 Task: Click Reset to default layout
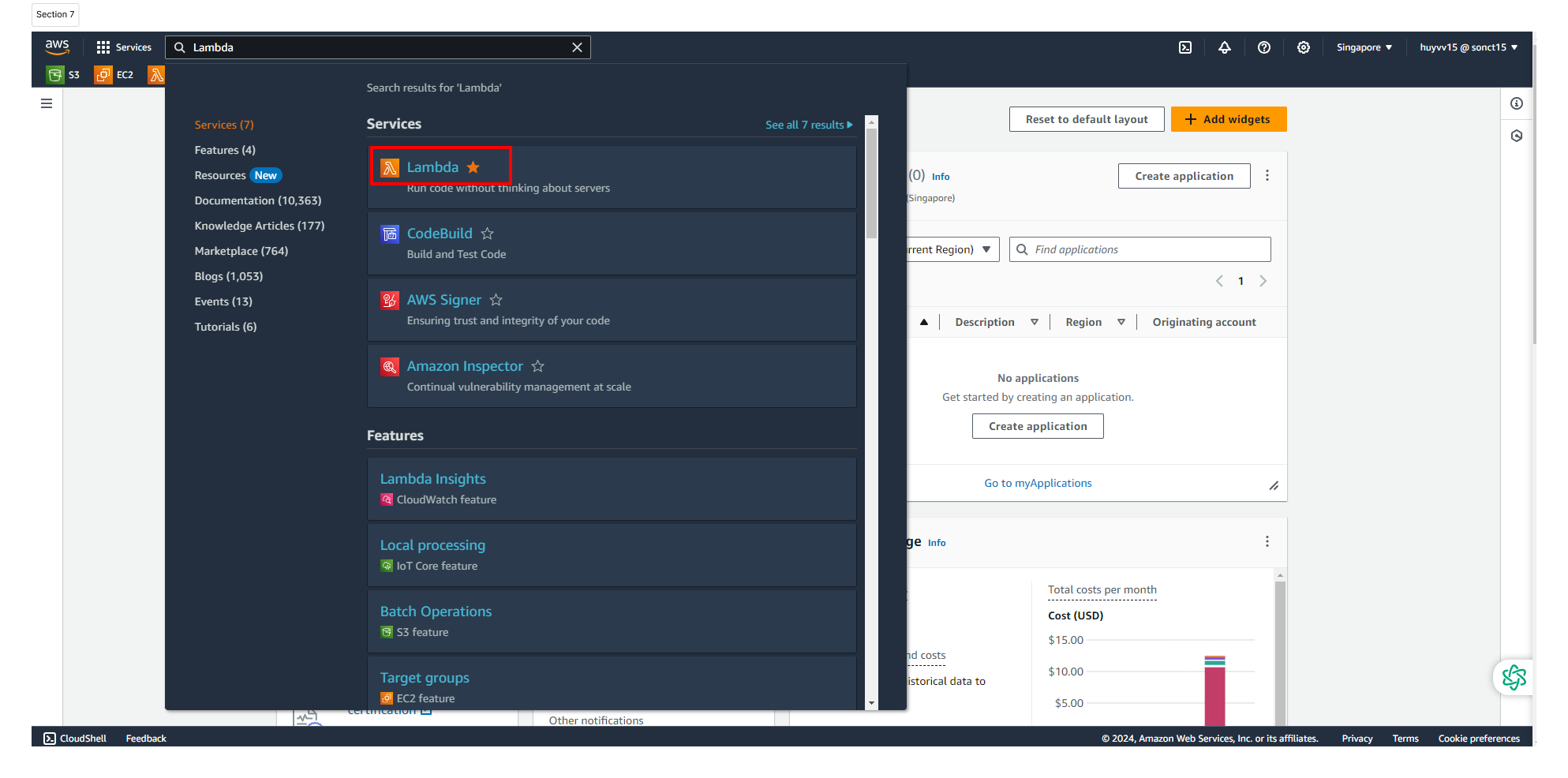tap(1087, 119)
